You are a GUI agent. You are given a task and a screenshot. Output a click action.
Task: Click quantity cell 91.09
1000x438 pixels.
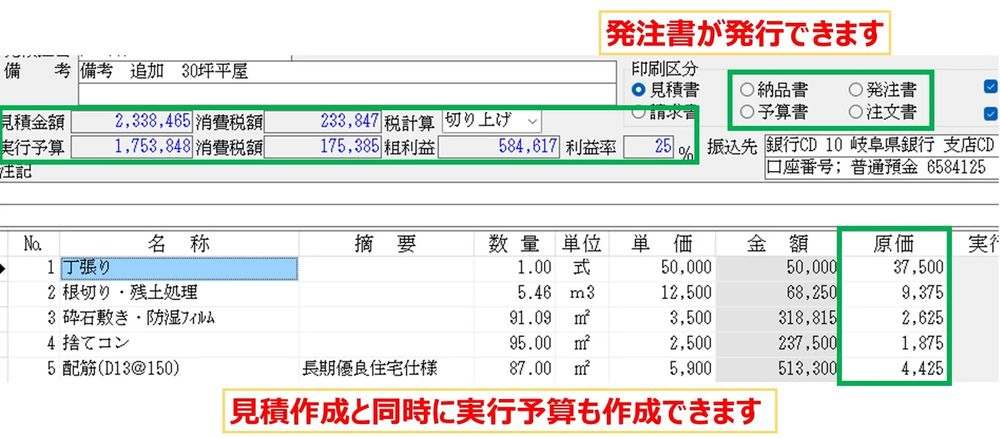click(x=514, y=318)
